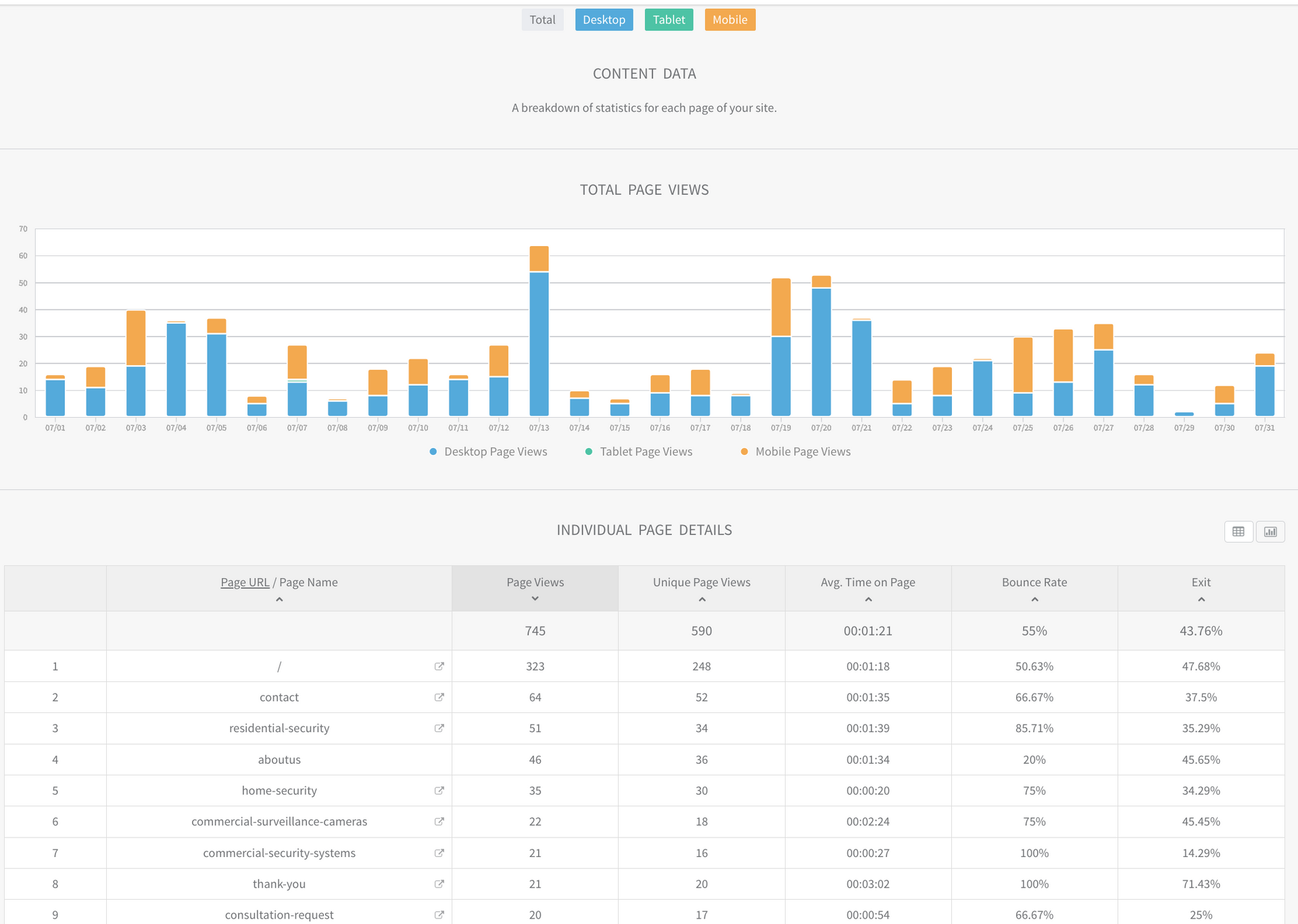Click the Tablet filter button
The width and height of the screenshot is (1298, 924).
click(x=669, y=20)
